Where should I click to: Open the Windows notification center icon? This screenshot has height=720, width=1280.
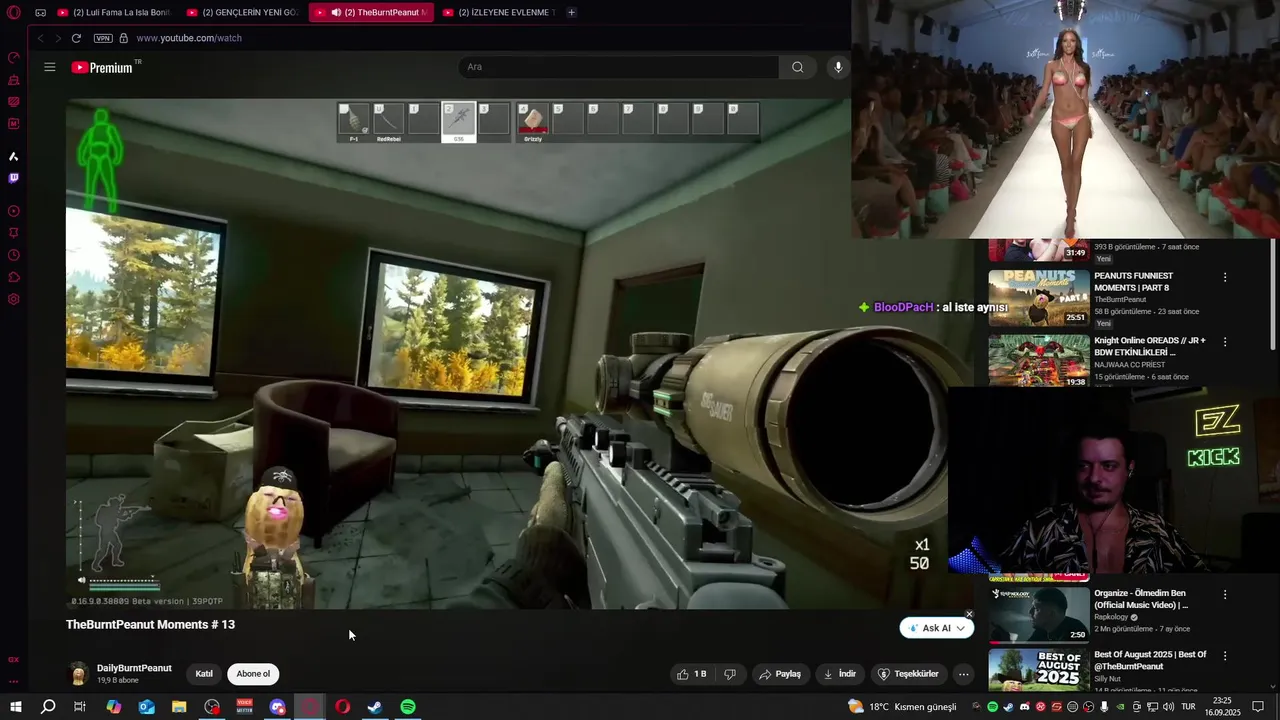(x=1258, y=707)
